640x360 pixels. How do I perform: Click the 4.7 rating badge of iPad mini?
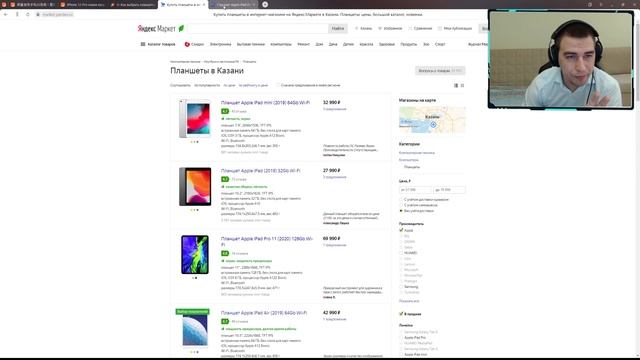pyautogui.click(x=225, y=111)
